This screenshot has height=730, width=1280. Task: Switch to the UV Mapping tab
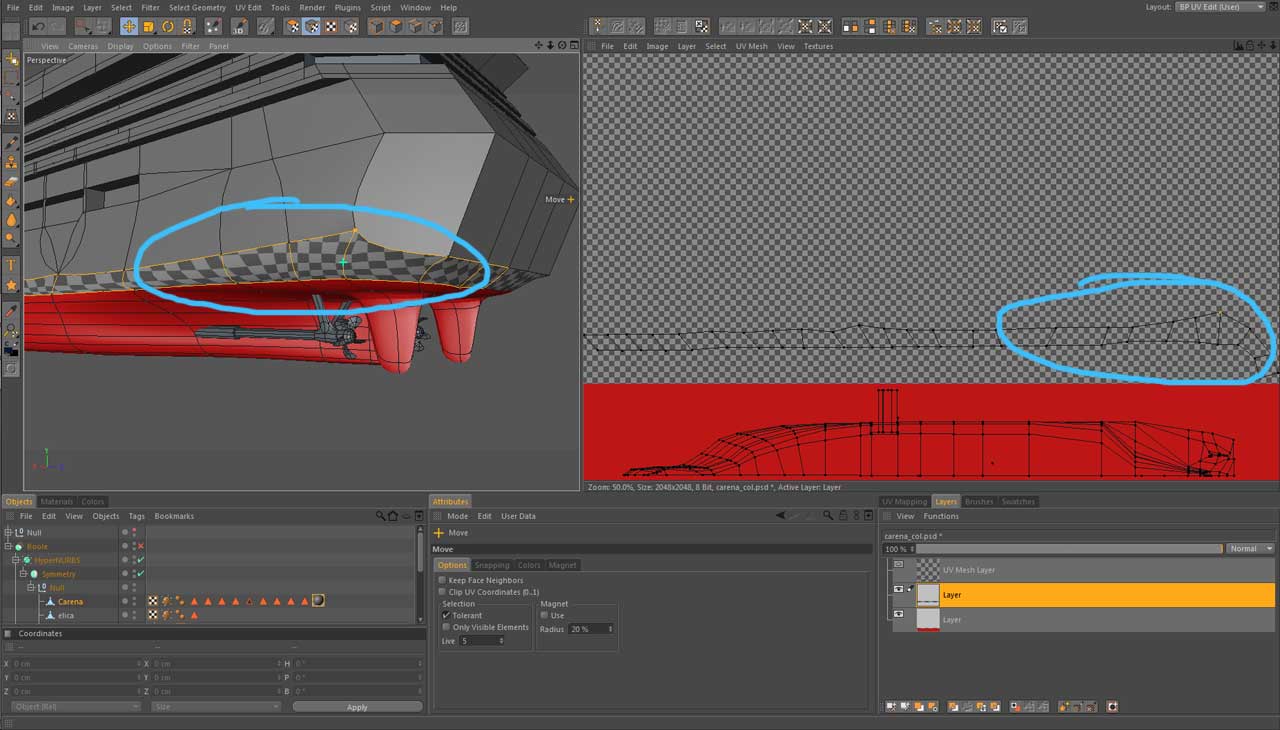pyautogui.click(x=904, y=501)
